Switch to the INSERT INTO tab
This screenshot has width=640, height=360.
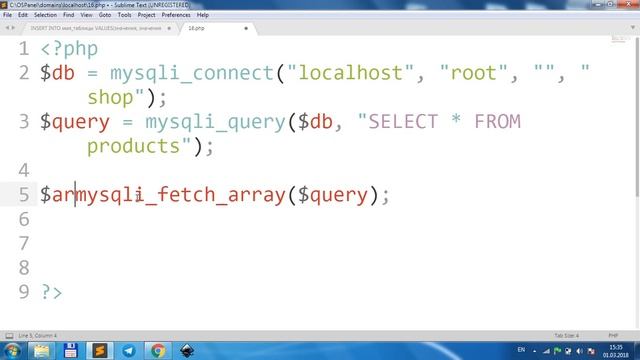click(x=96, y=28)
